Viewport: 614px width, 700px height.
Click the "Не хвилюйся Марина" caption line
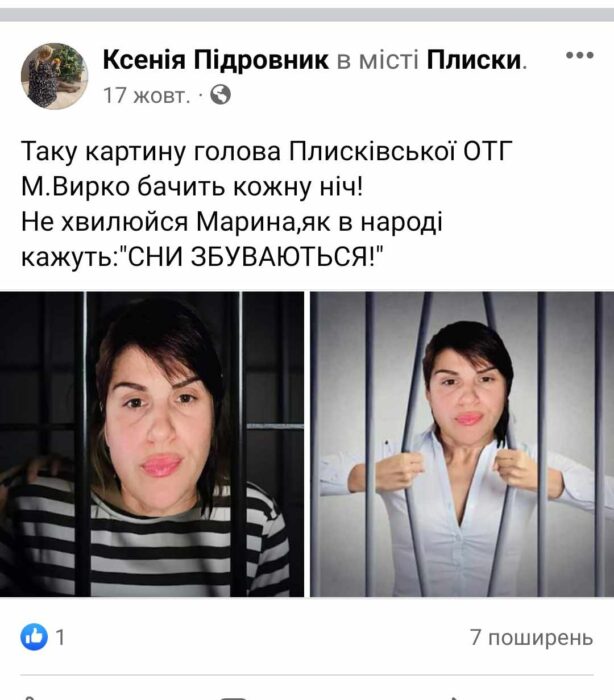click(x=232, y=222)
